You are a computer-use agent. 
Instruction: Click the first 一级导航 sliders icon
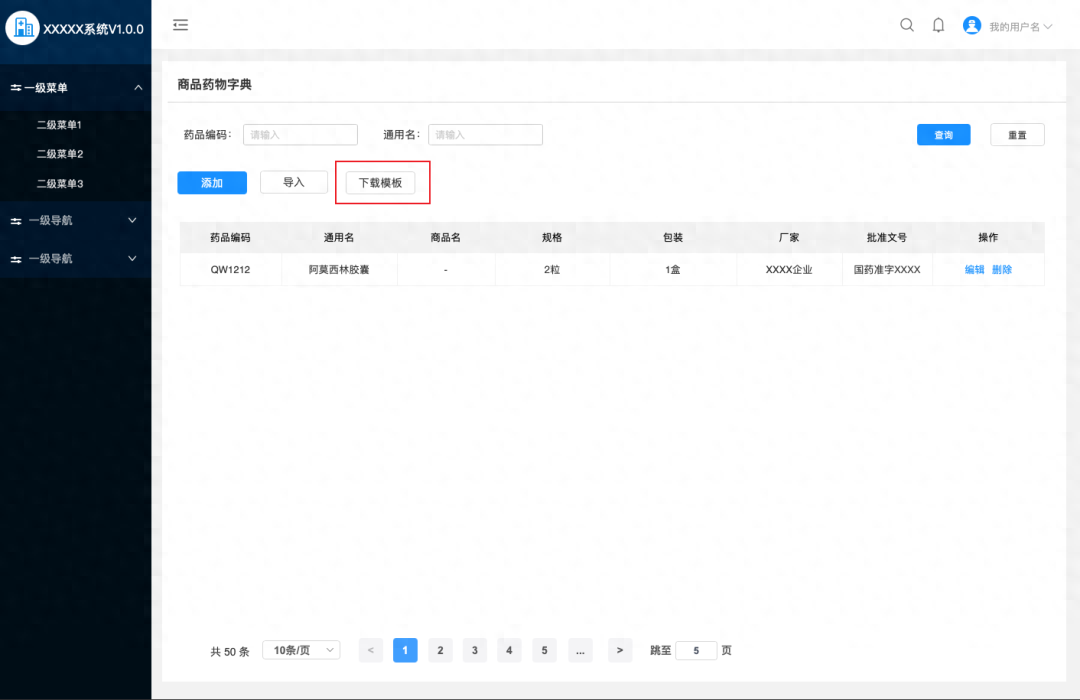tap(16, 220)
